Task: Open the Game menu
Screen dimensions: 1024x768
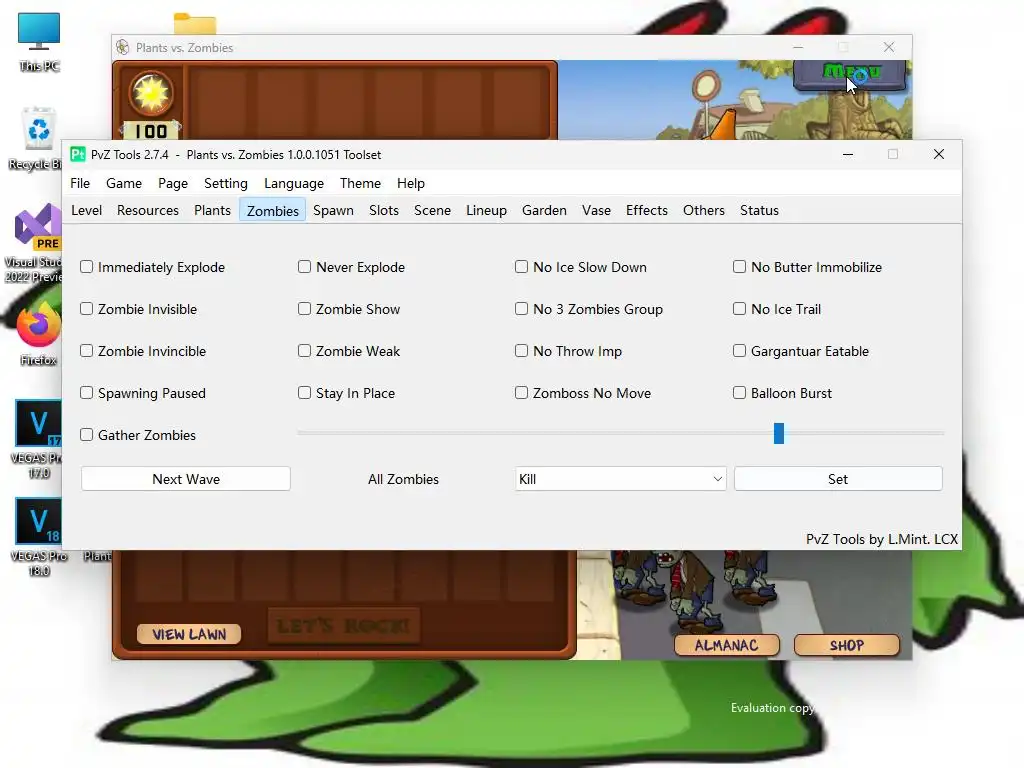Action: (x=124, y=183)
